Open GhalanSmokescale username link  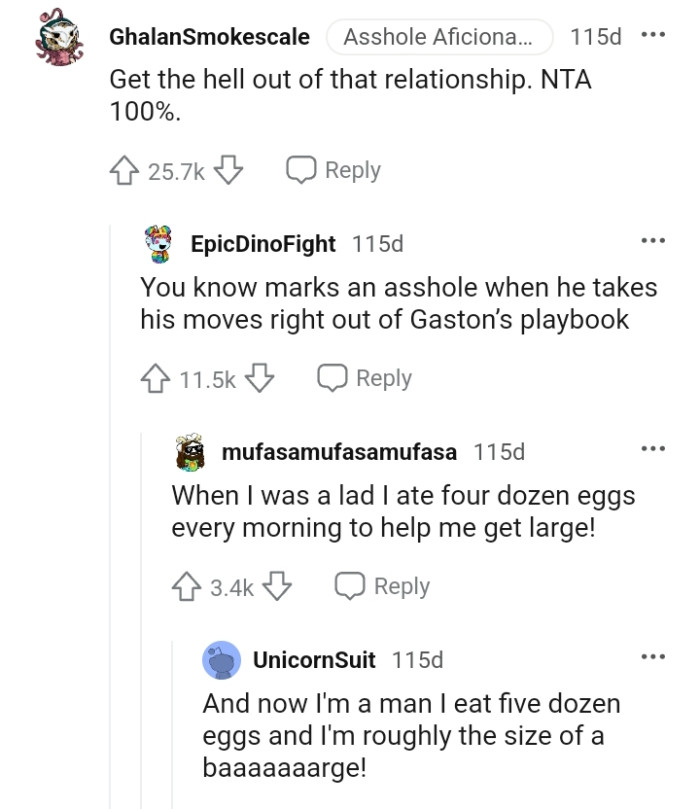point(209,38)
